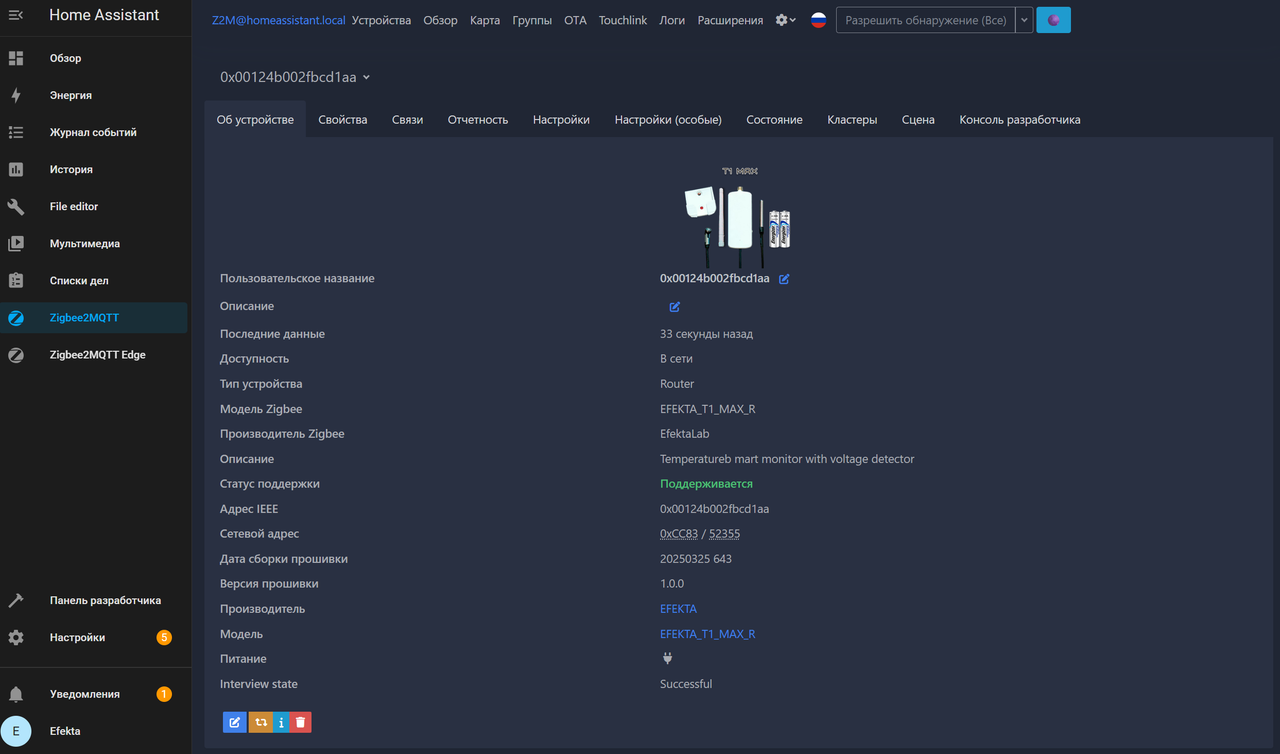The image size is (1280, 754).
Task: Click the Home Assistant title text
Action: [x=104, y=15]
